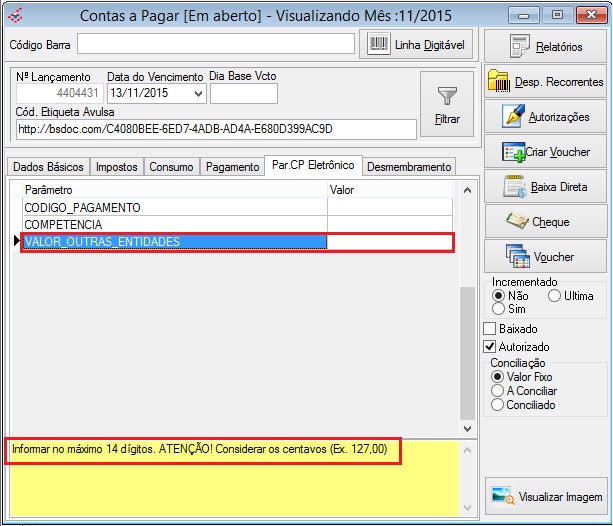Open Desp. Recorrentes folder button
The height and width of the screenshot is (526, 613).
pos(545,81)
